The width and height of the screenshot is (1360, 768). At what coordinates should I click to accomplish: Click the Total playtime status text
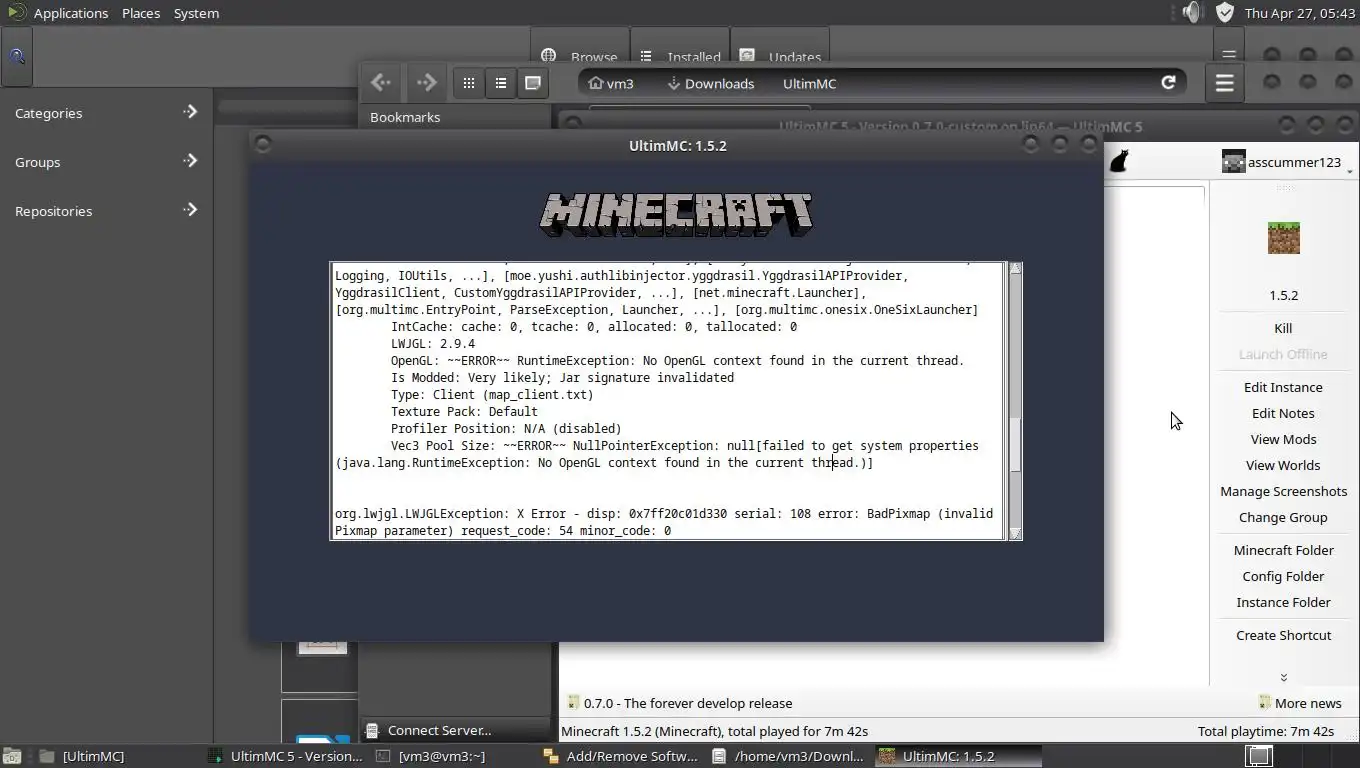coord(1266,731)
